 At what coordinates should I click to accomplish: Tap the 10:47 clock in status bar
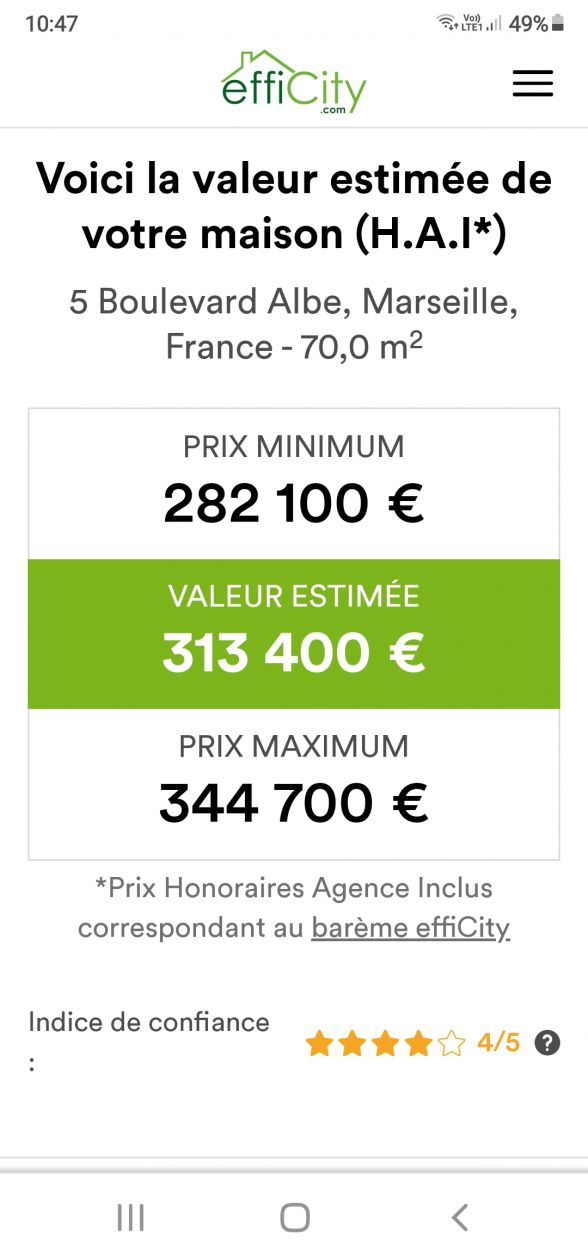tap(52, 23)
